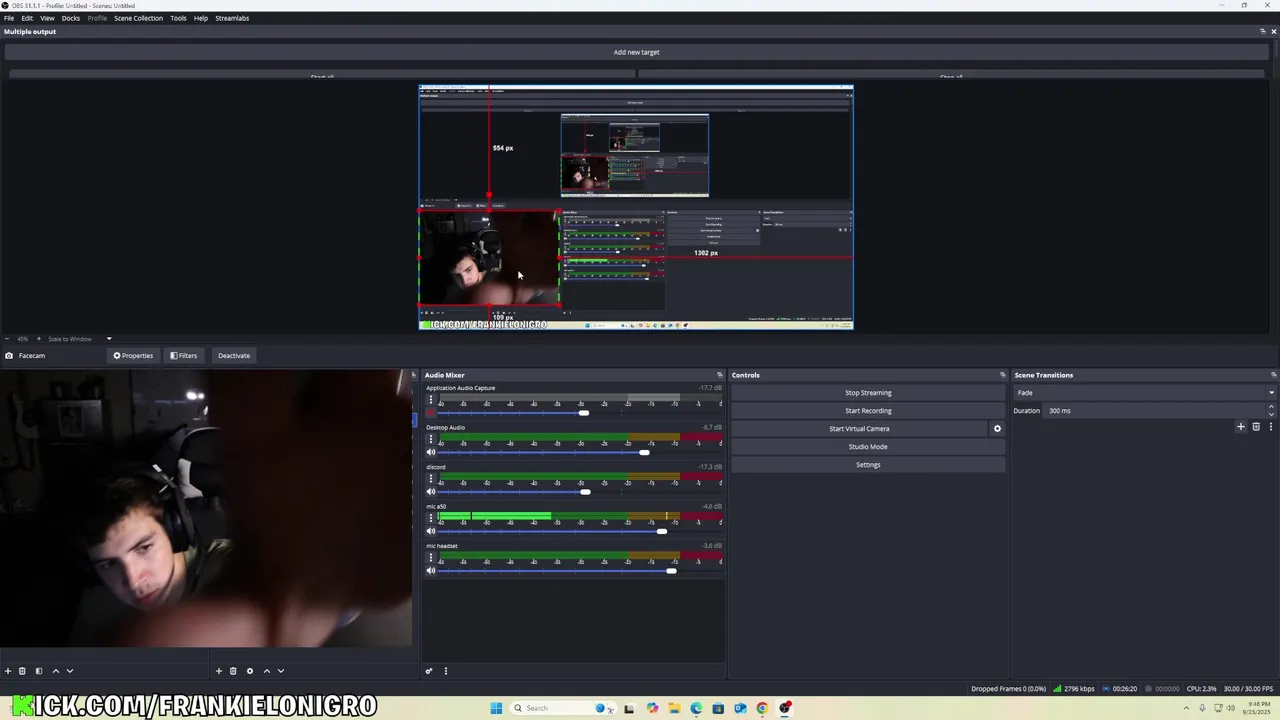Move source up with arrow icon
Screen dimensions: 1280x720
pos(267,671)
